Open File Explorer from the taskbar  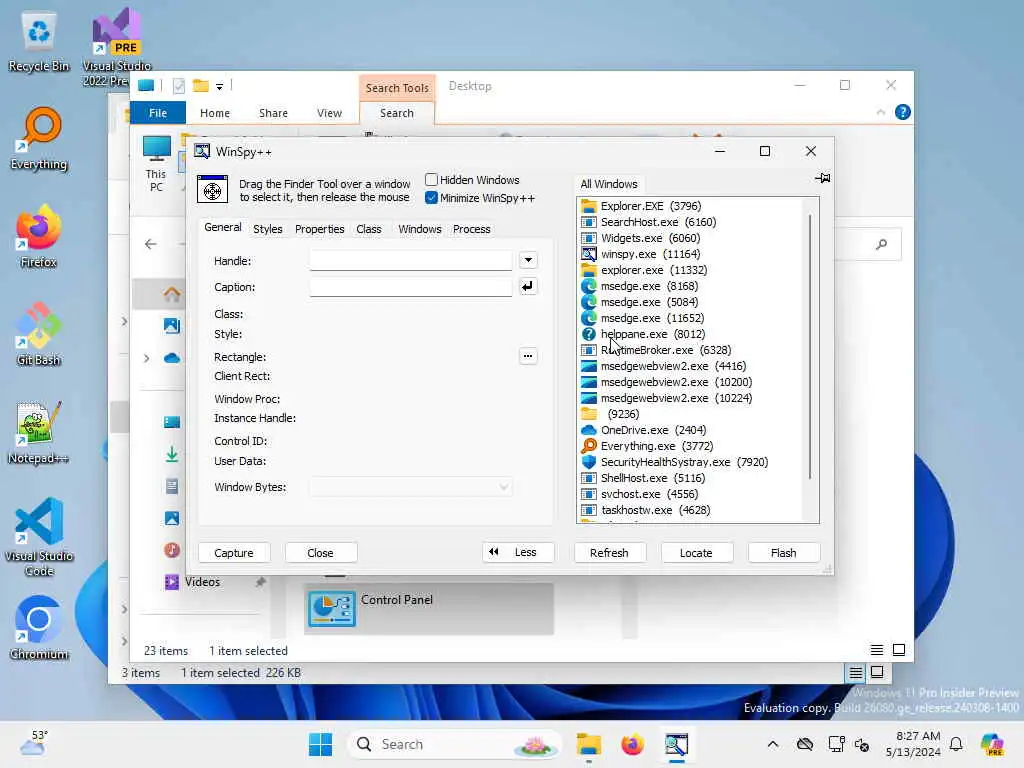(x=588, y=744)
